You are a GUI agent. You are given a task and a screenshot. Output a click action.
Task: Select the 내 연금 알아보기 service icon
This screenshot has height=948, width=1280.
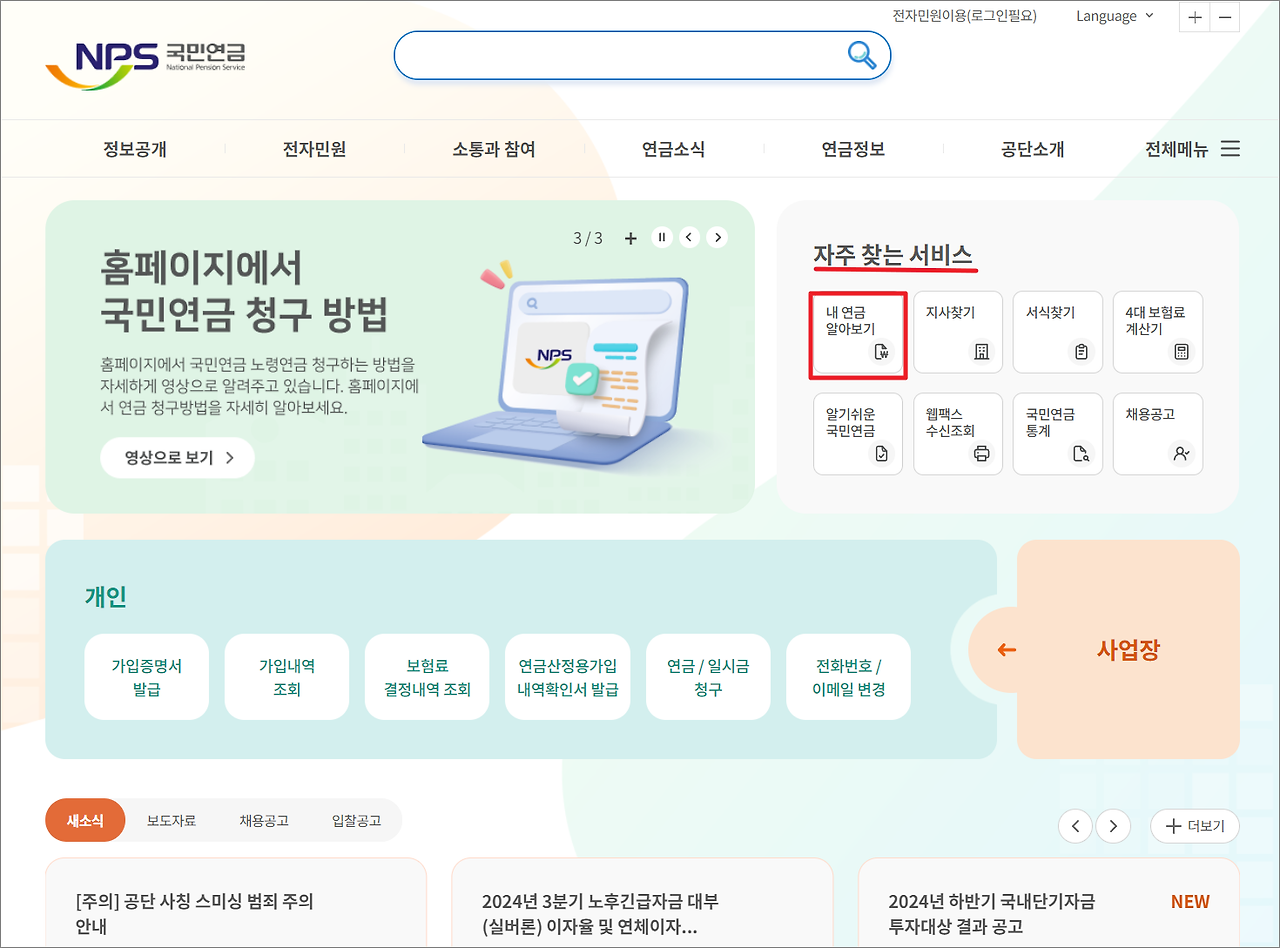[857, 332]
